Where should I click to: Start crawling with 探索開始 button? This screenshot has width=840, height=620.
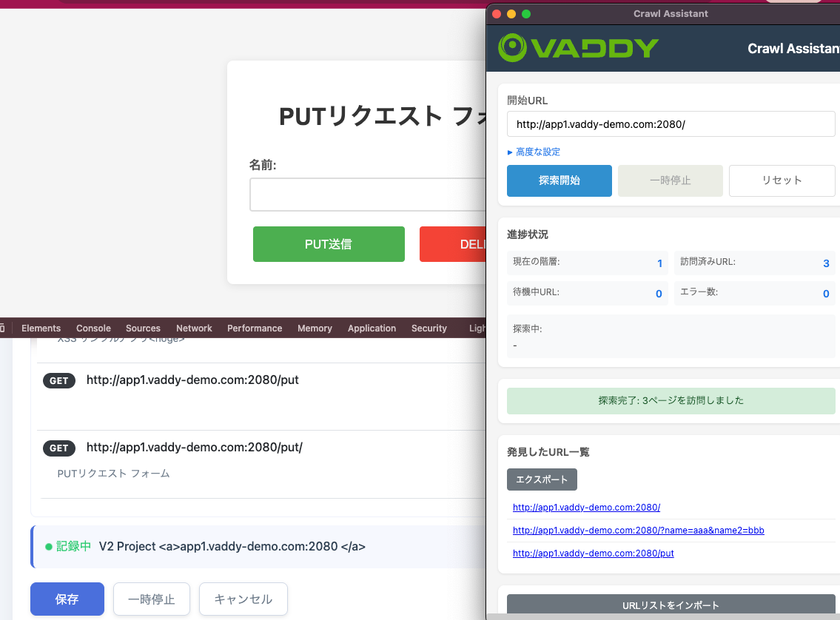point(559,181)
